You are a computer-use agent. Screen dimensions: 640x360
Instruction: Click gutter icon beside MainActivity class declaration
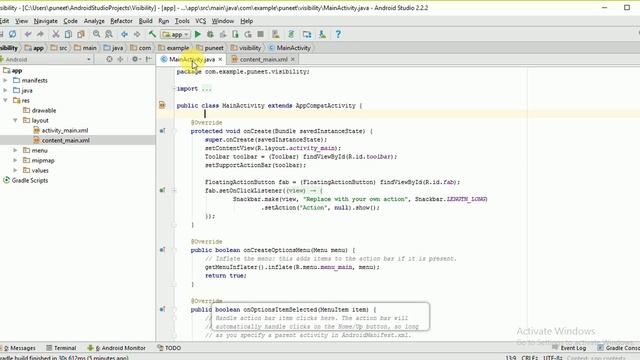162,105
